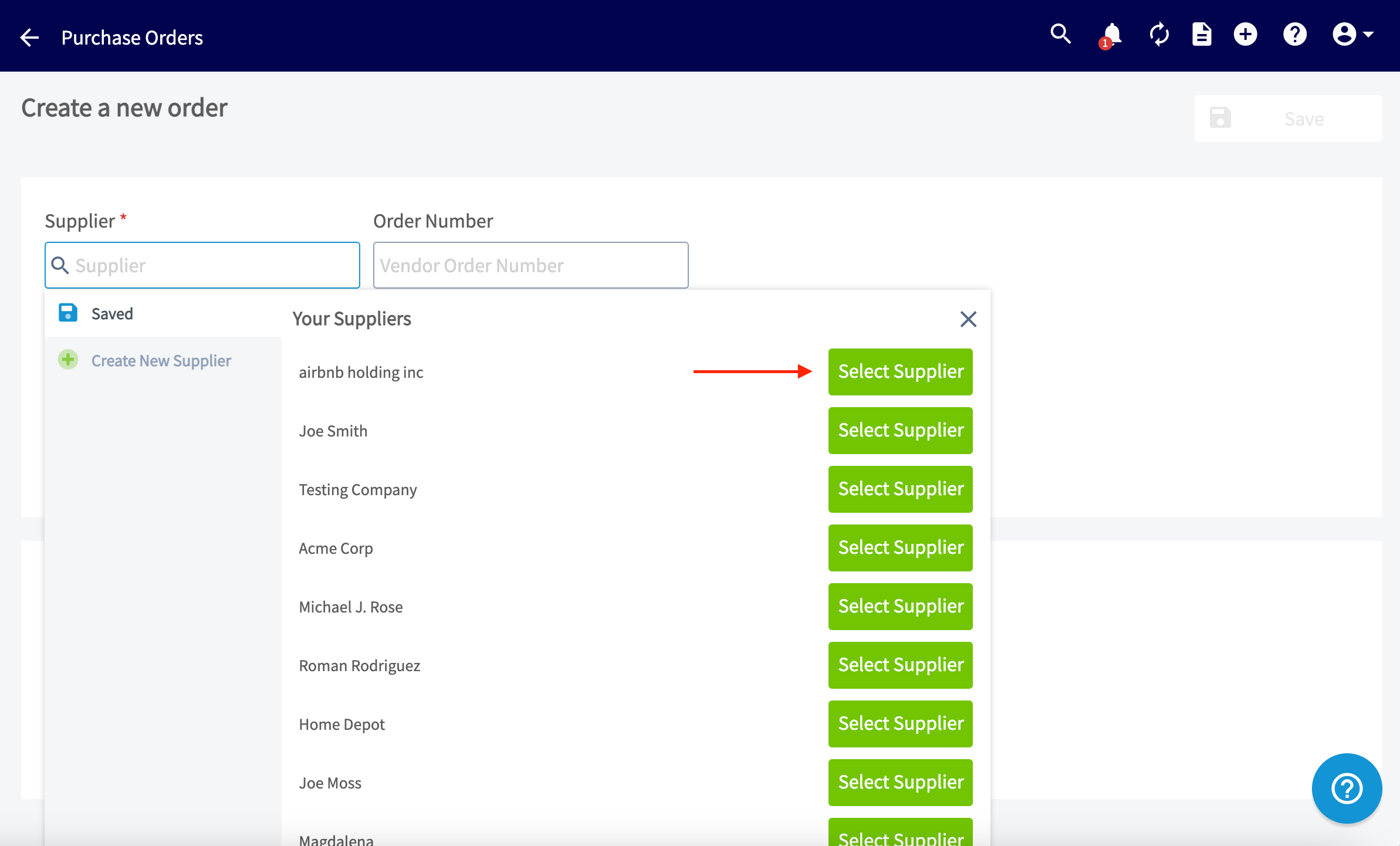The height and width of the screenshot is (846, 1400).
Task: Select Supplier for Roman Rodriguez
Action: tap(900, 665)
